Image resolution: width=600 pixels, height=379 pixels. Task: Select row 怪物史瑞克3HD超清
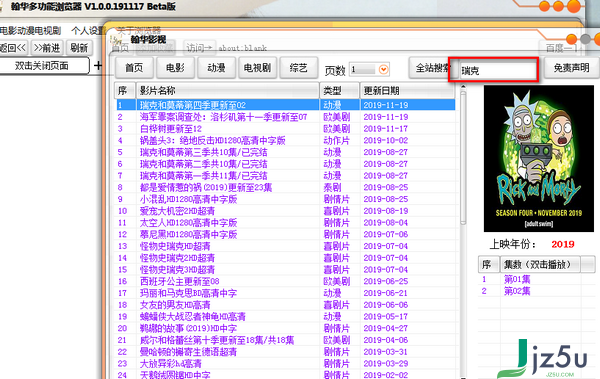[285, 270]
